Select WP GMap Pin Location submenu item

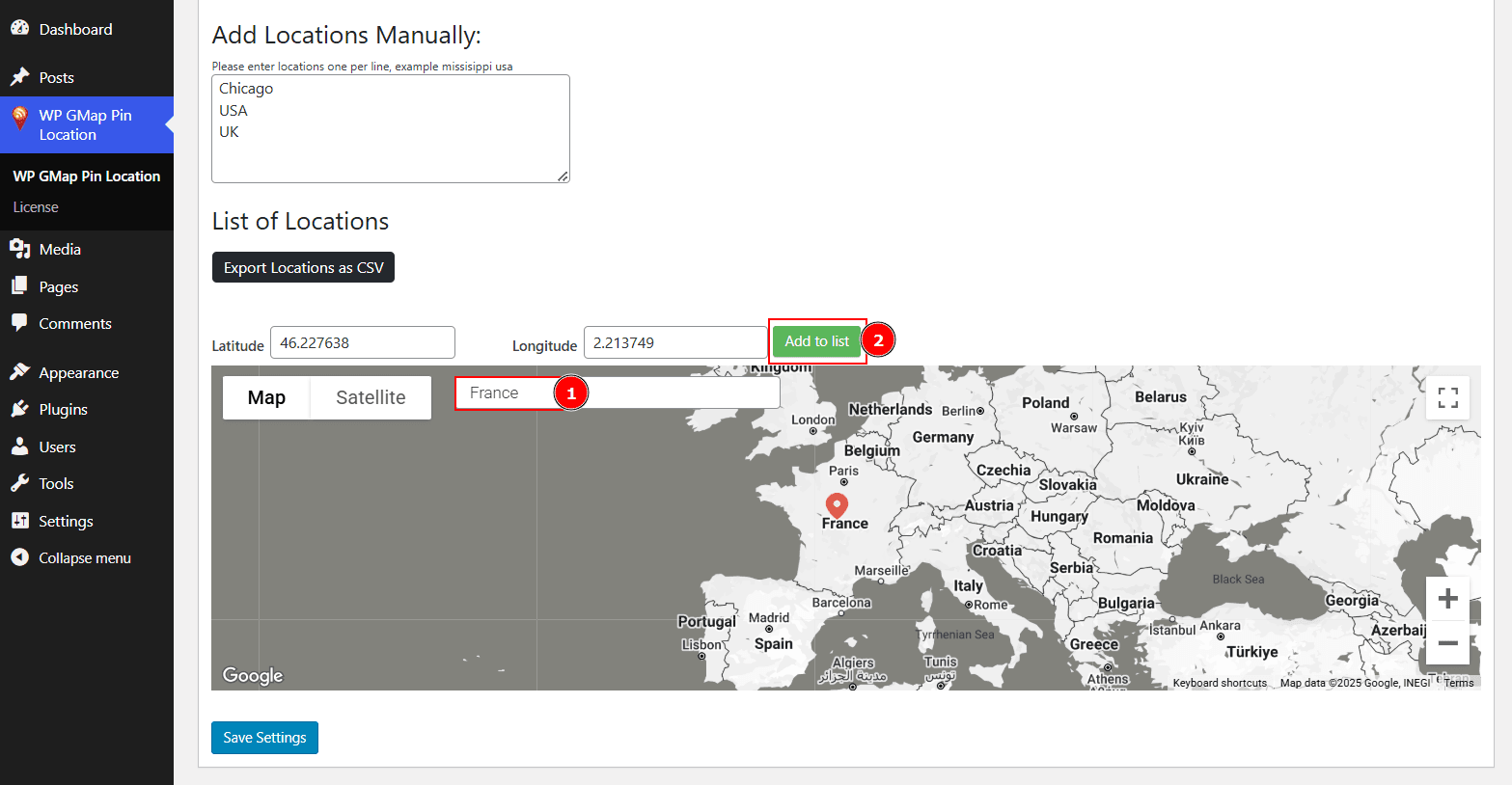pos(87,176)
